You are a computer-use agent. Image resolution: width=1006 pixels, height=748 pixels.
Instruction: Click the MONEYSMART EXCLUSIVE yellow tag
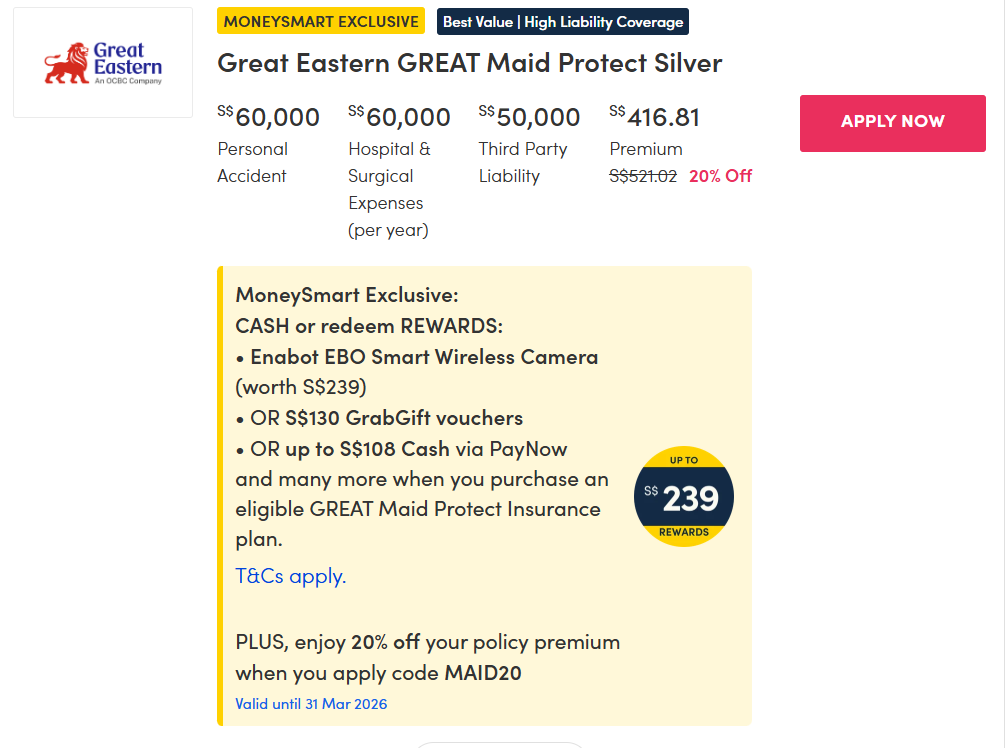tap(321, 21)
